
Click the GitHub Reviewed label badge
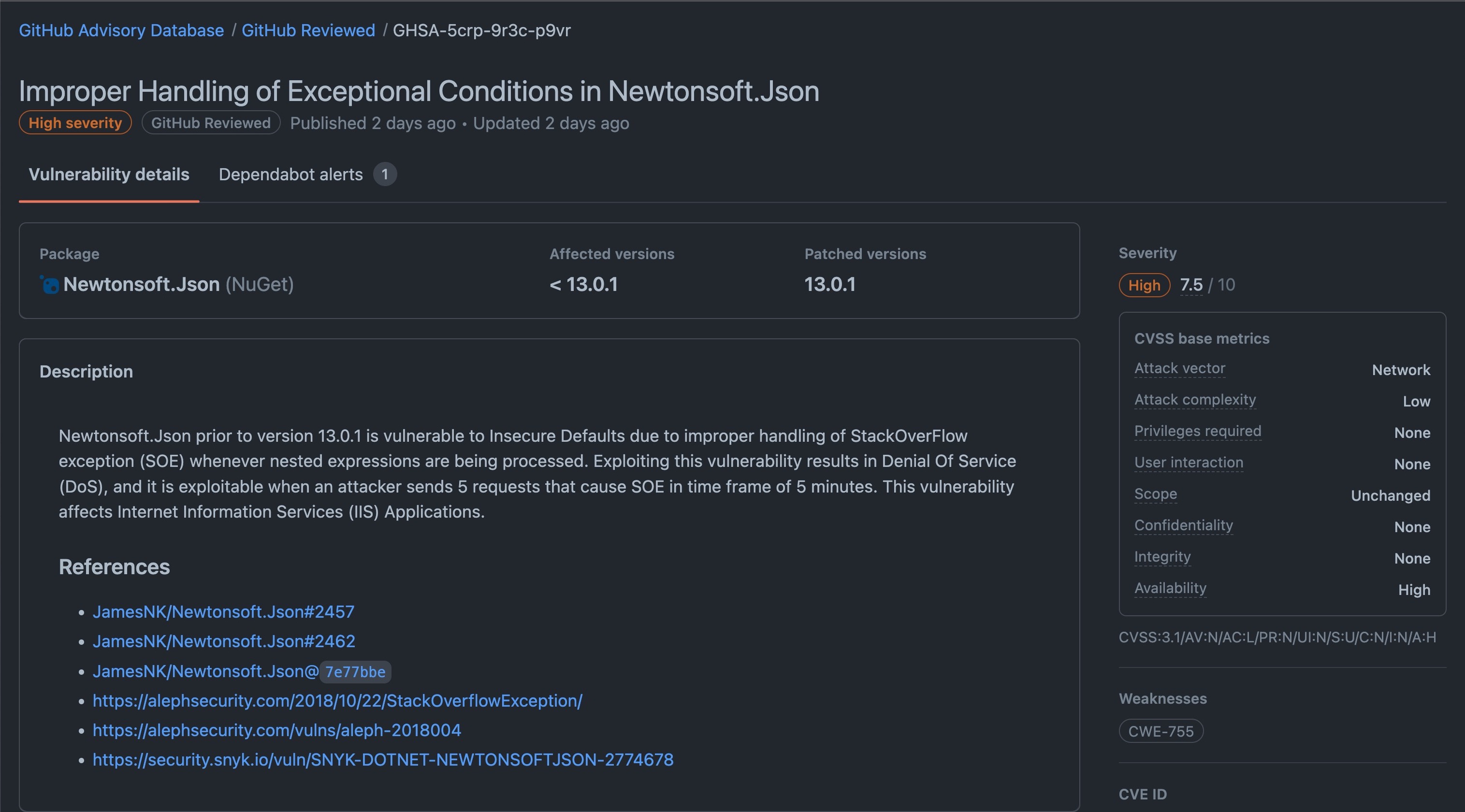pos(210,123)
